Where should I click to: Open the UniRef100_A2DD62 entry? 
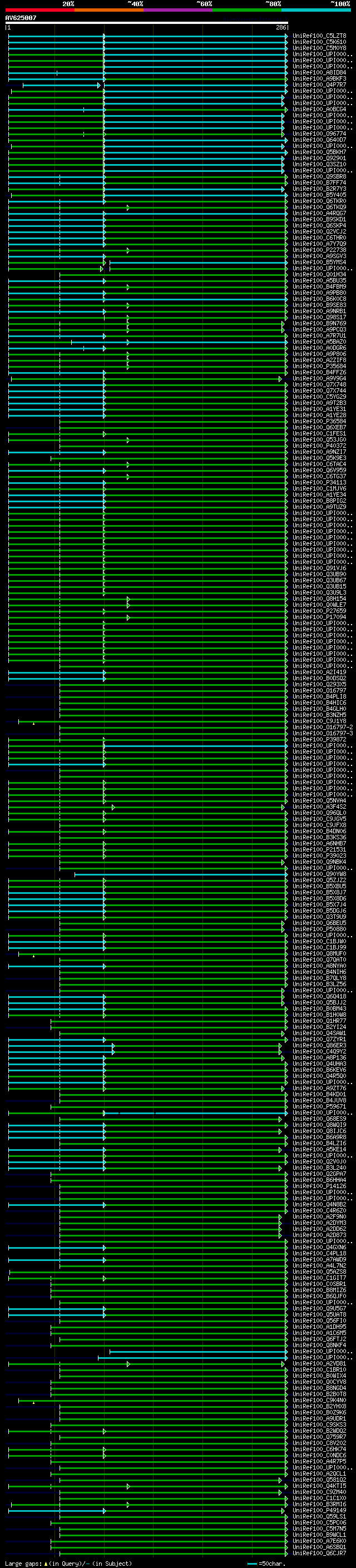(319, 1229)
